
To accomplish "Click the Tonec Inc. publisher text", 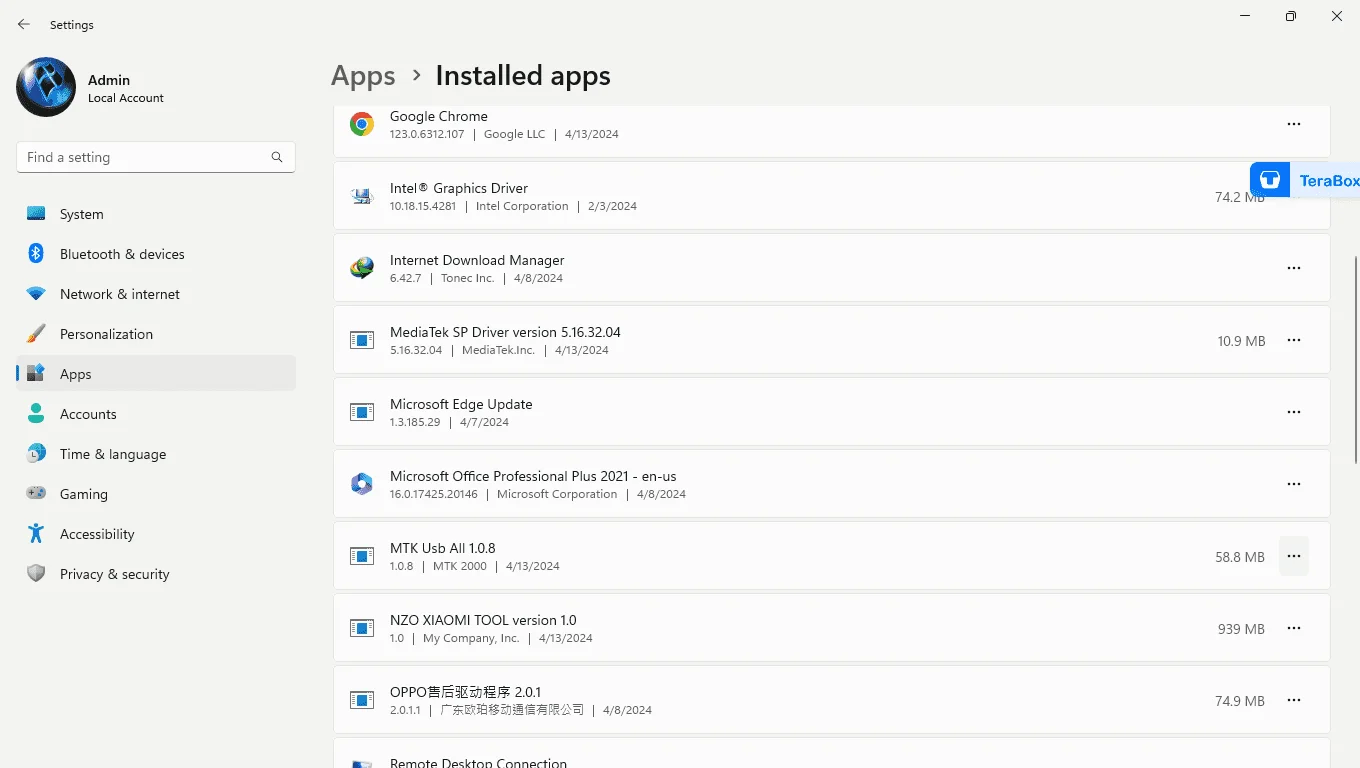I will [x=468, y=278].
